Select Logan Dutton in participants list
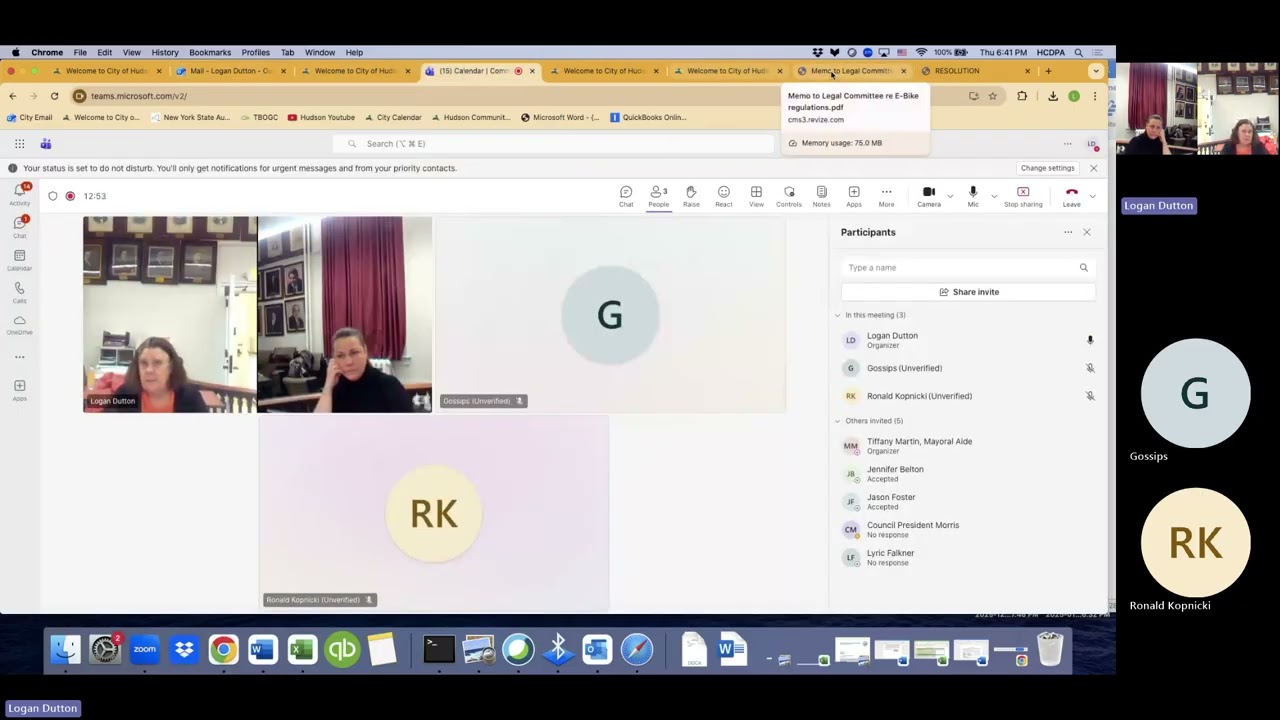 [x=968, y=340]
